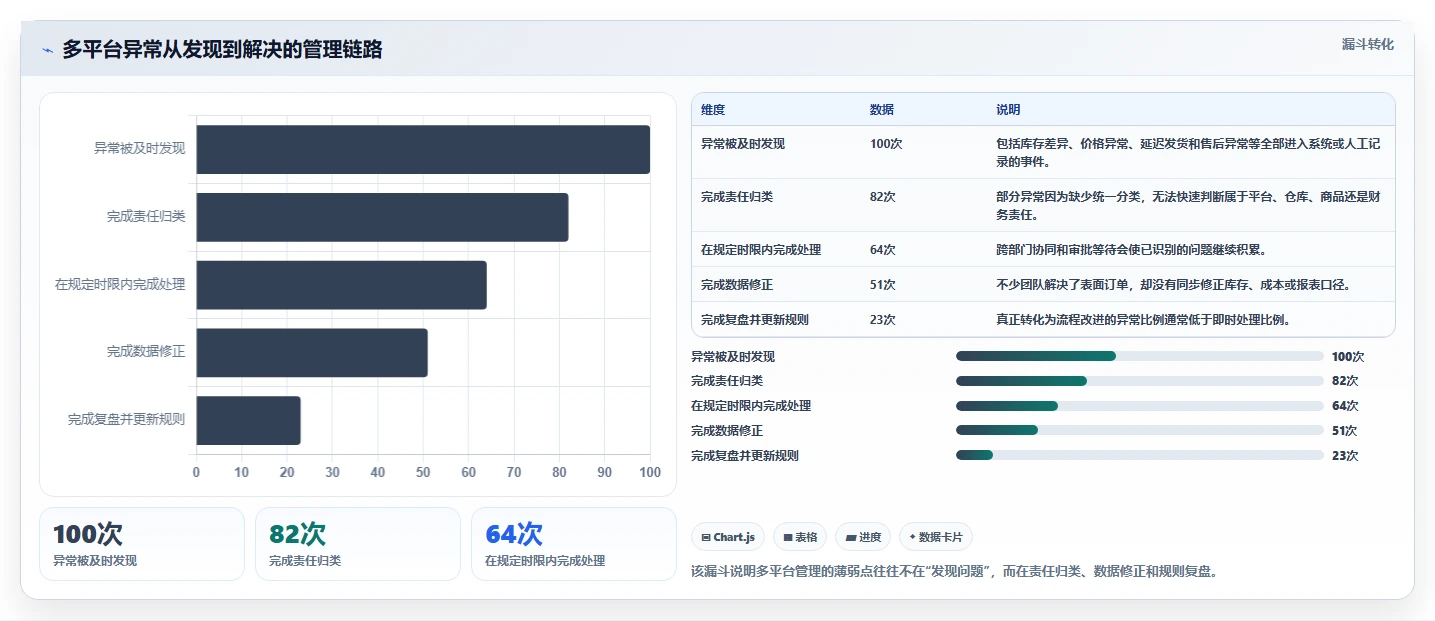Image resolution: width=1435 pixels, height=621 pixels.
Task: Click the 23次 value in table
Action: click(883, 320)
